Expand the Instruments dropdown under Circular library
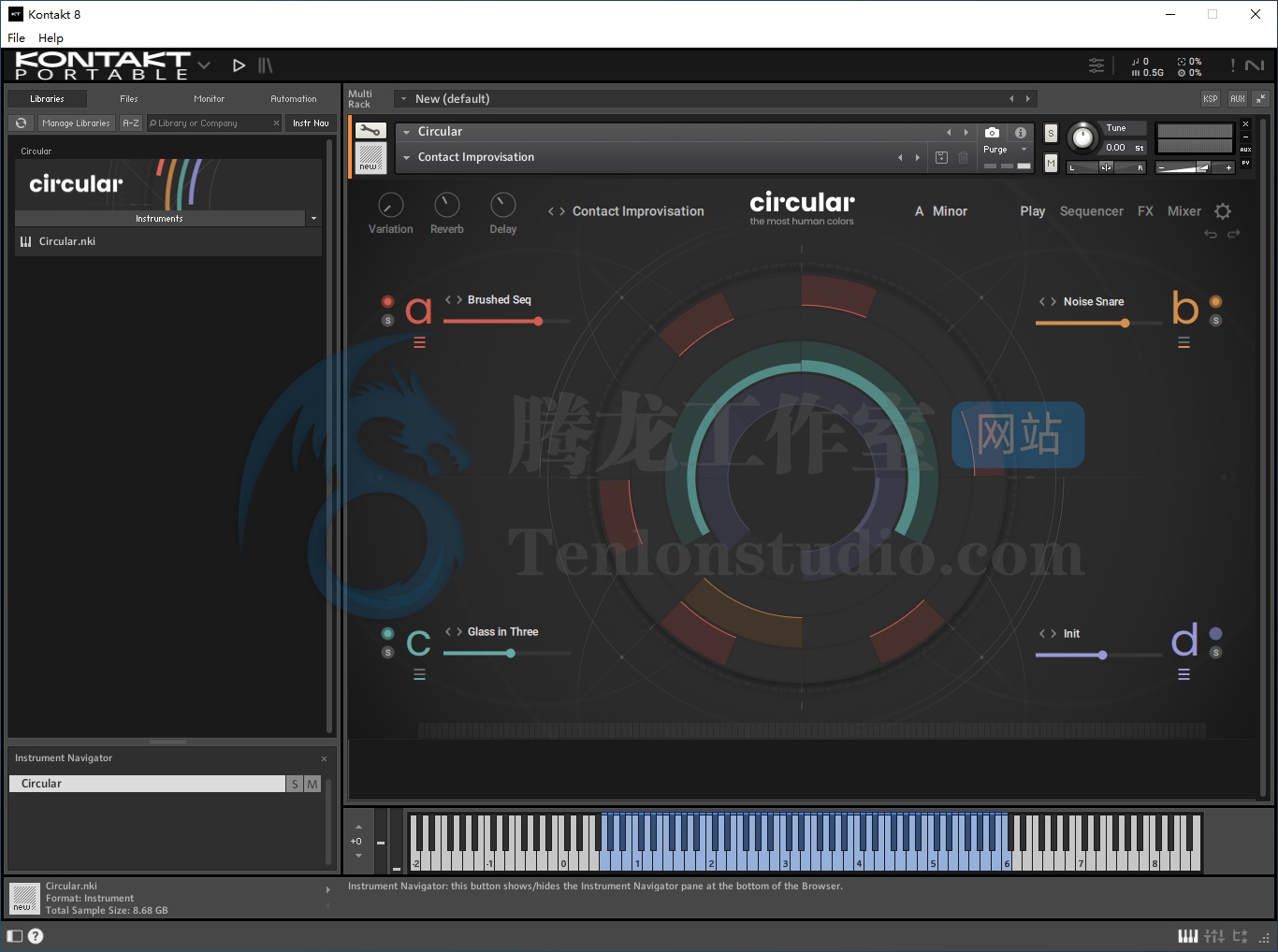This screenshot has width=1278, height=952. [x=313, y=219]
